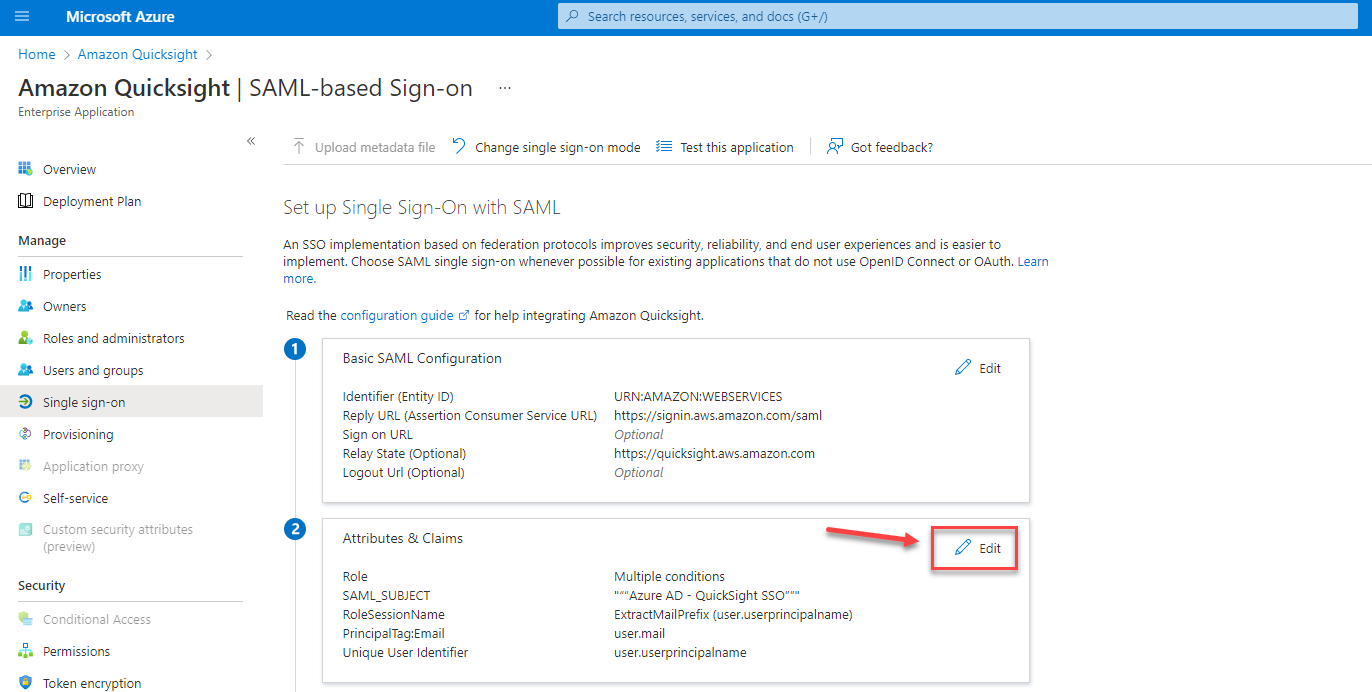Click the pencil icon in Basic SAML Configuration
This screenshot has width=1372, height=692.
tap(963, 368)
